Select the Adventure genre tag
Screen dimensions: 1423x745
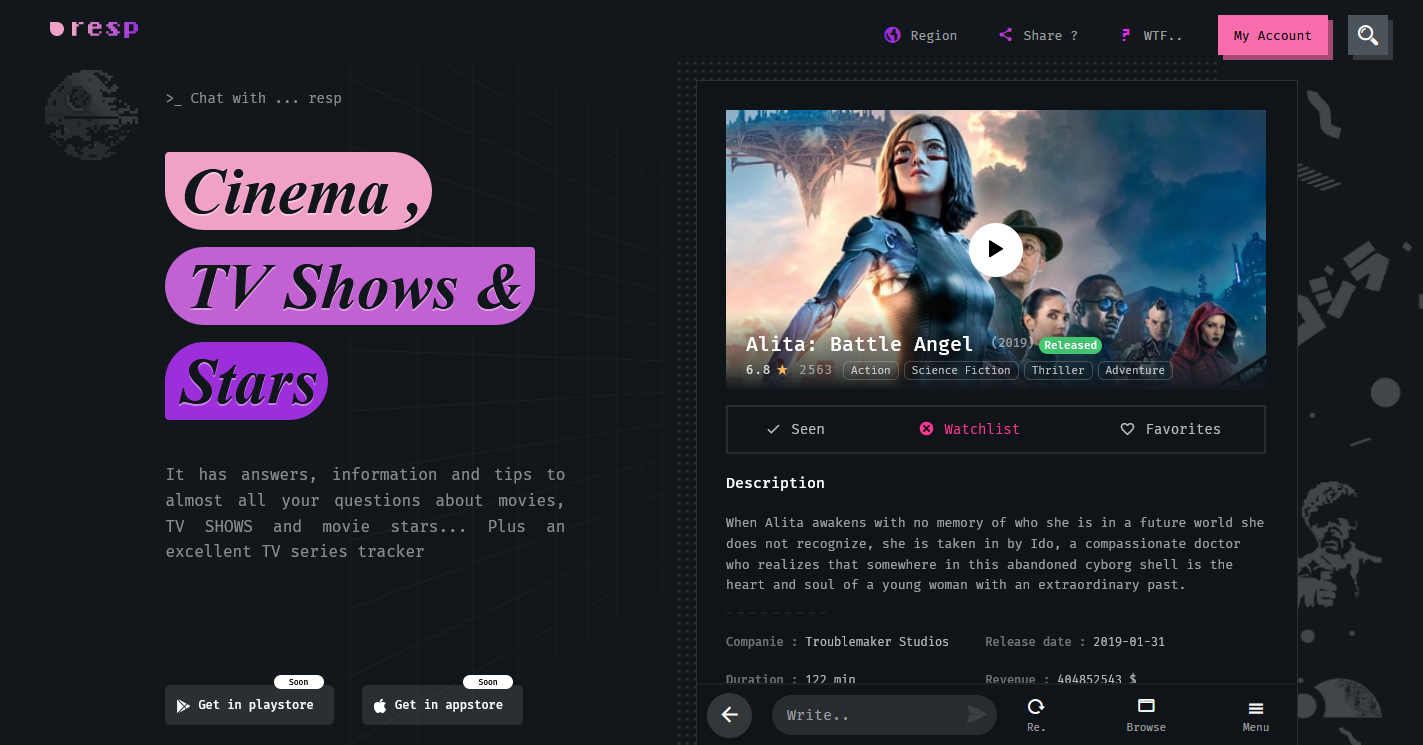pos(1135,370)
